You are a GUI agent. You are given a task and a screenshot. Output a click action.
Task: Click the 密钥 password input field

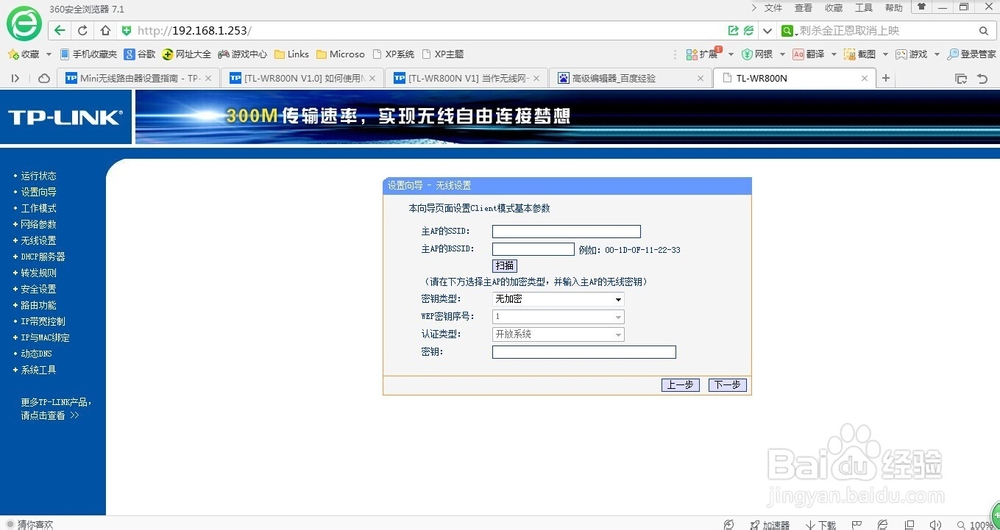(584, 352)
